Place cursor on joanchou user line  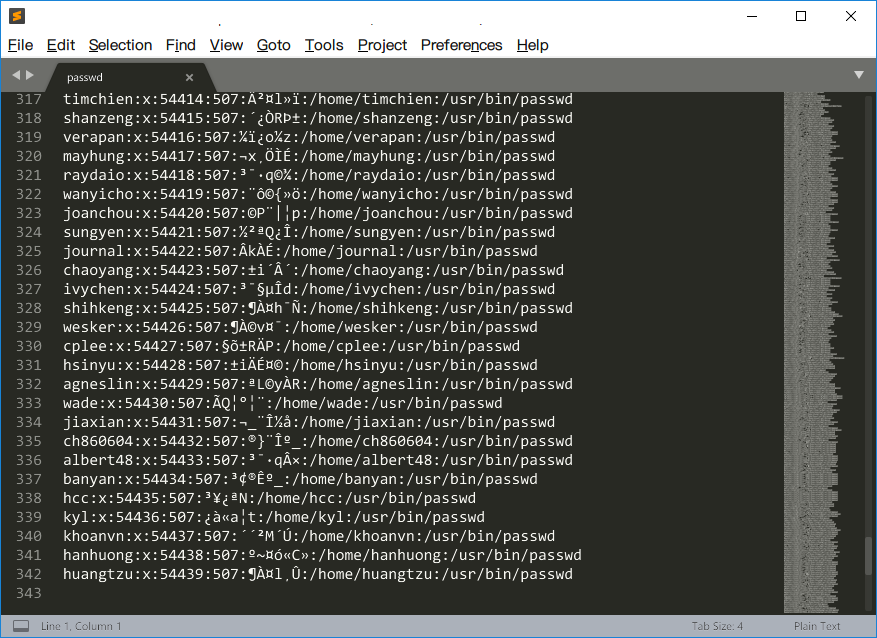pyautogui.click(x=318, y=213)
